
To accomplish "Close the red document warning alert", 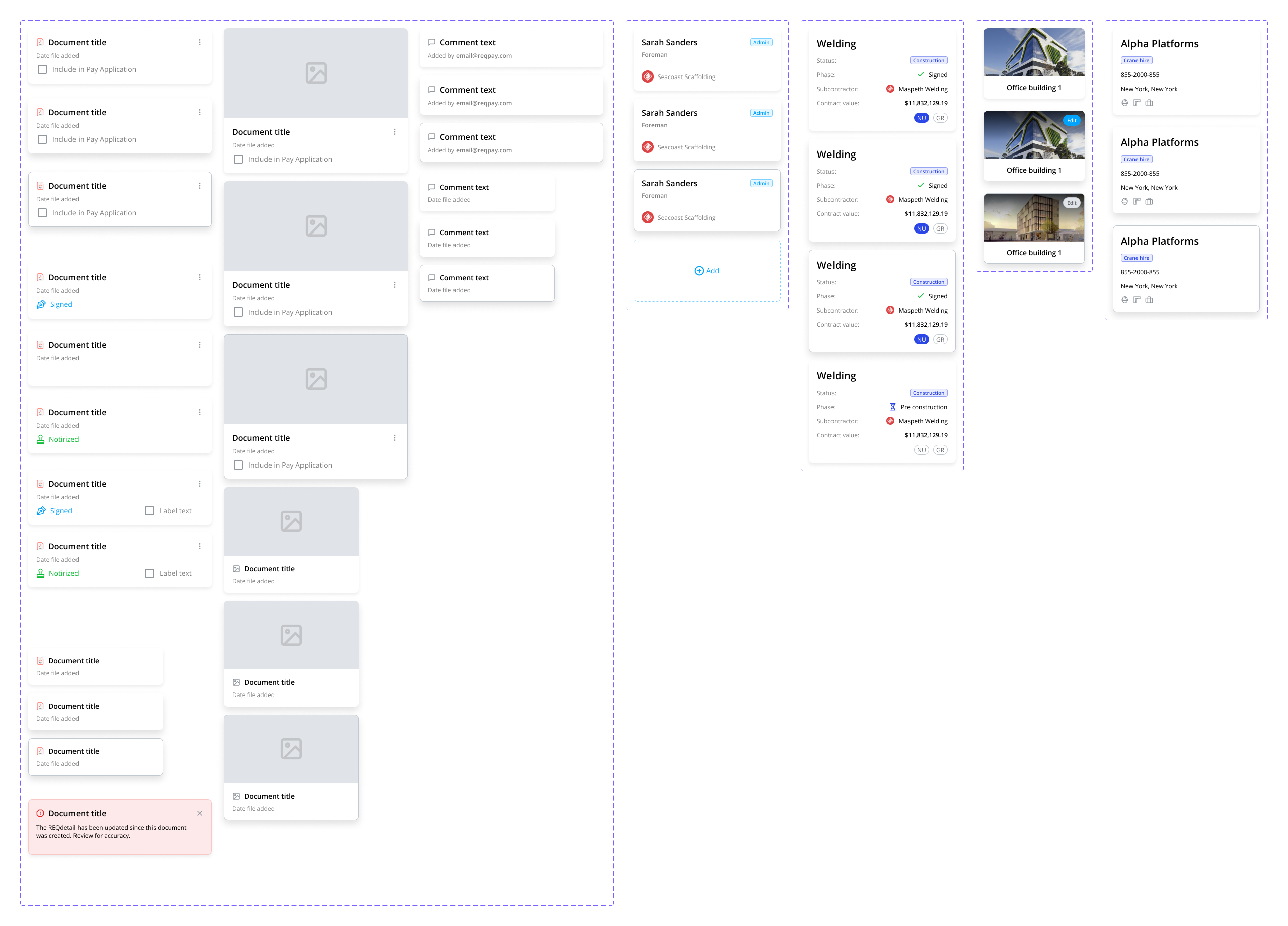I will (x=200, y=814).
